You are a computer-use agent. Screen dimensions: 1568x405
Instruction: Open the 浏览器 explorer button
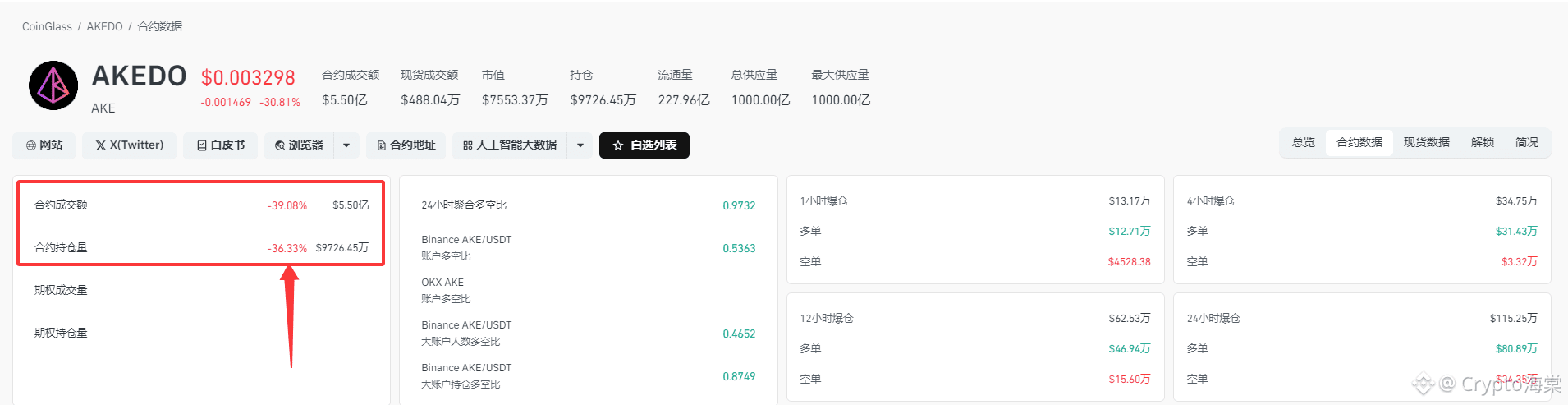pos(299,145)
